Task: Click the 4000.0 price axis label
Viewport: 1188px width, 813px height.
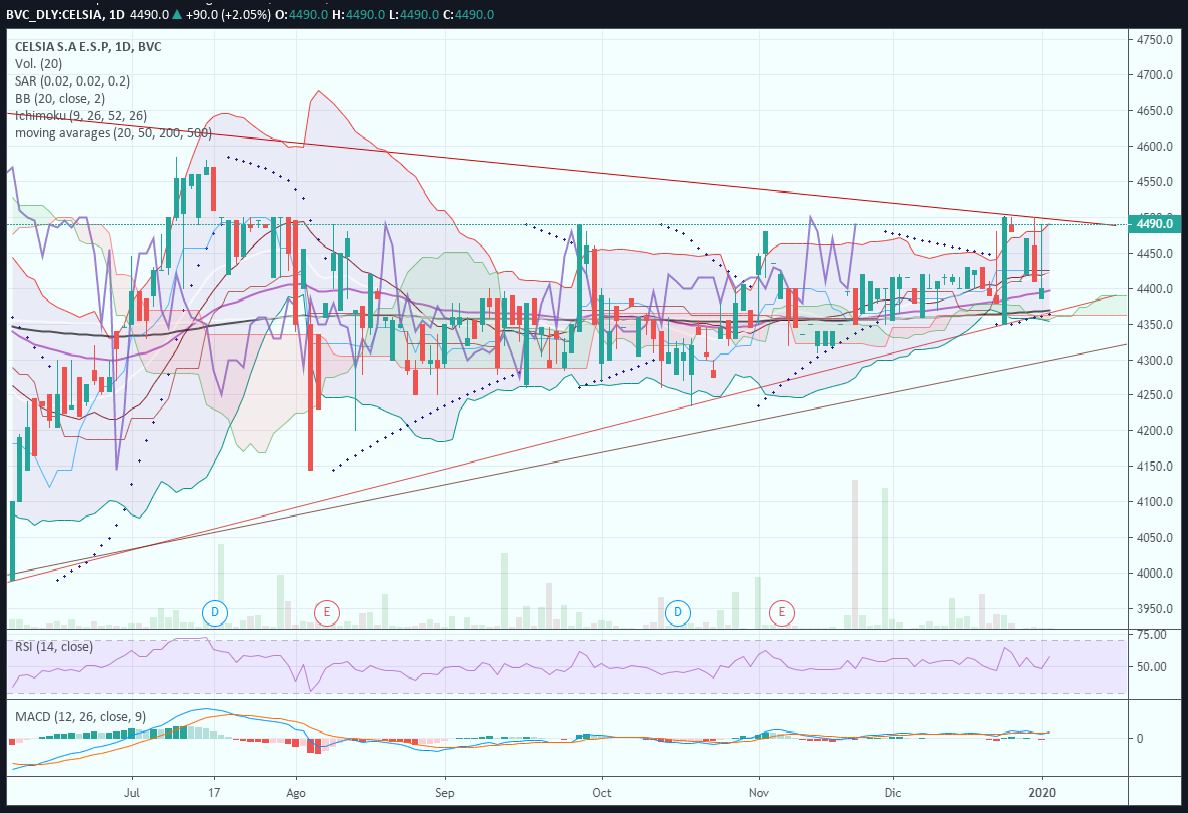Action: tap(1155, 573)
